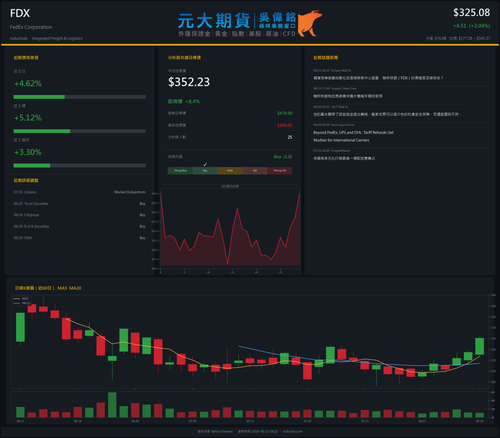The image size is (500, 438).
Task: Click the Truist Securities rating row
Action: pyautogui.click(x=80, y=203)
